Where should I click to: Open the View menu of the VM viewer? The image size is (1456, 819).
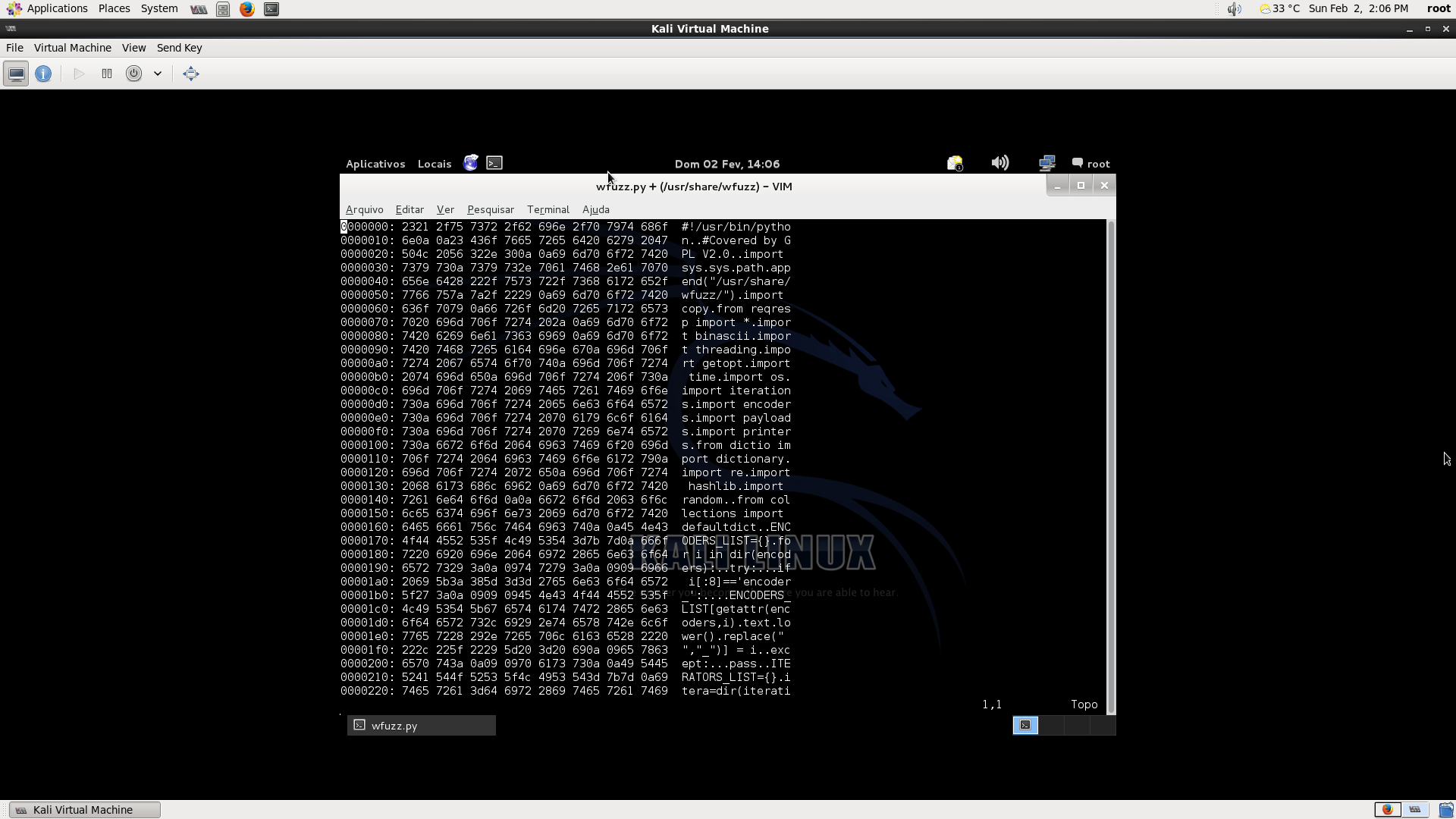coord(133,48)
